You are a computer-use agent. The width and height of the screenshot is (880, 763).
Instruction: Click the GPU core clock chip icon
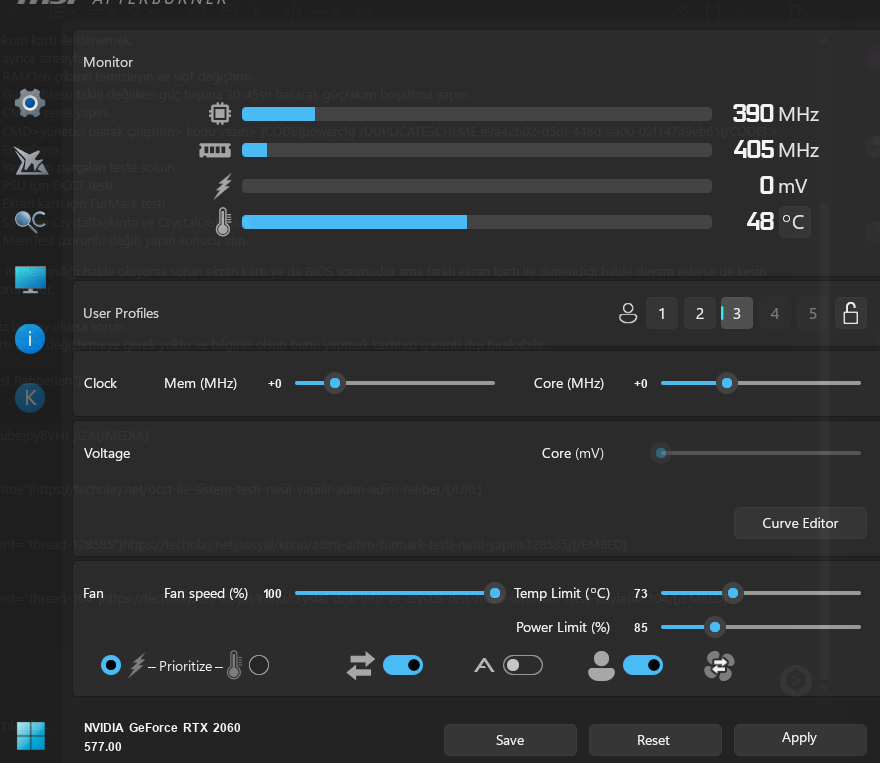point(220,114)
